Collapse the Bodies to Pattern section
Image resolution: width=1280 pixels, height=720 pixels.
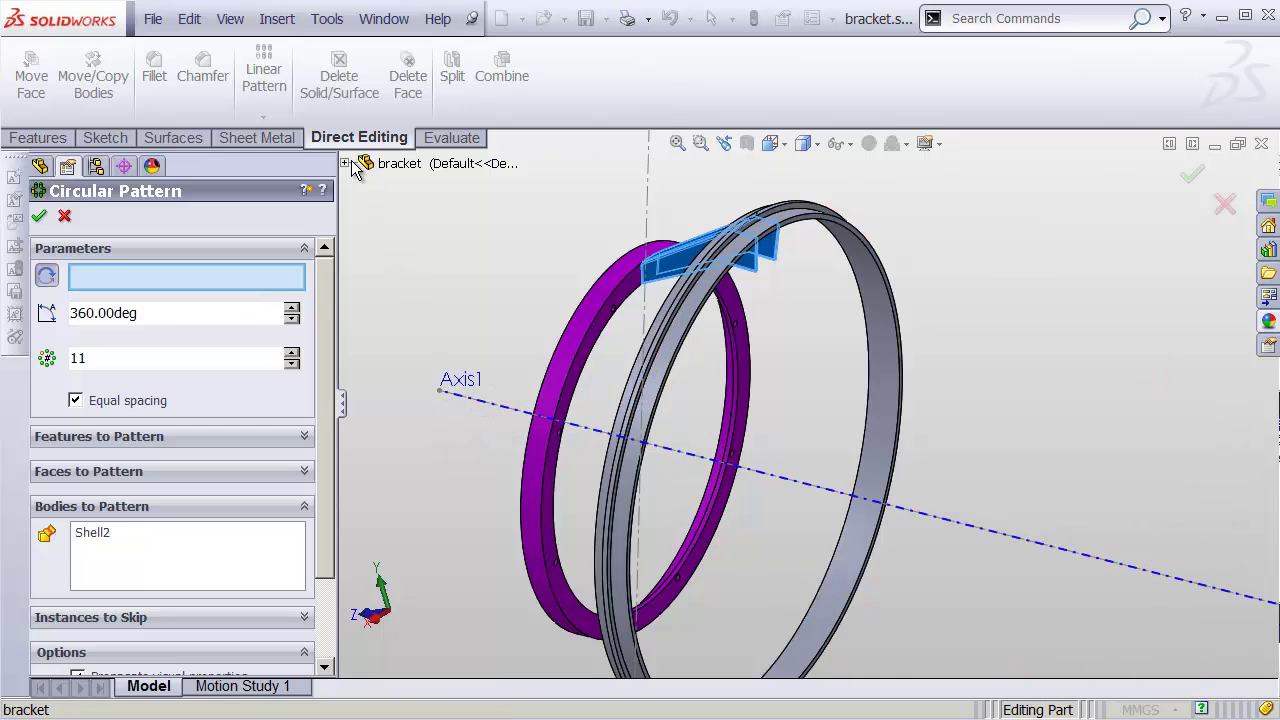[x=304, y=506]
